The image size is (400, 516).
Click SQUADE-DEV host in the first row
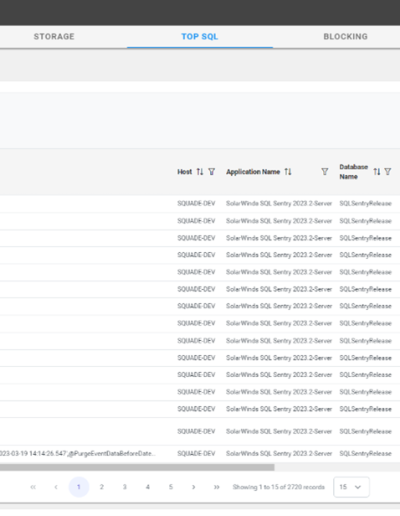tap(196, 203)
